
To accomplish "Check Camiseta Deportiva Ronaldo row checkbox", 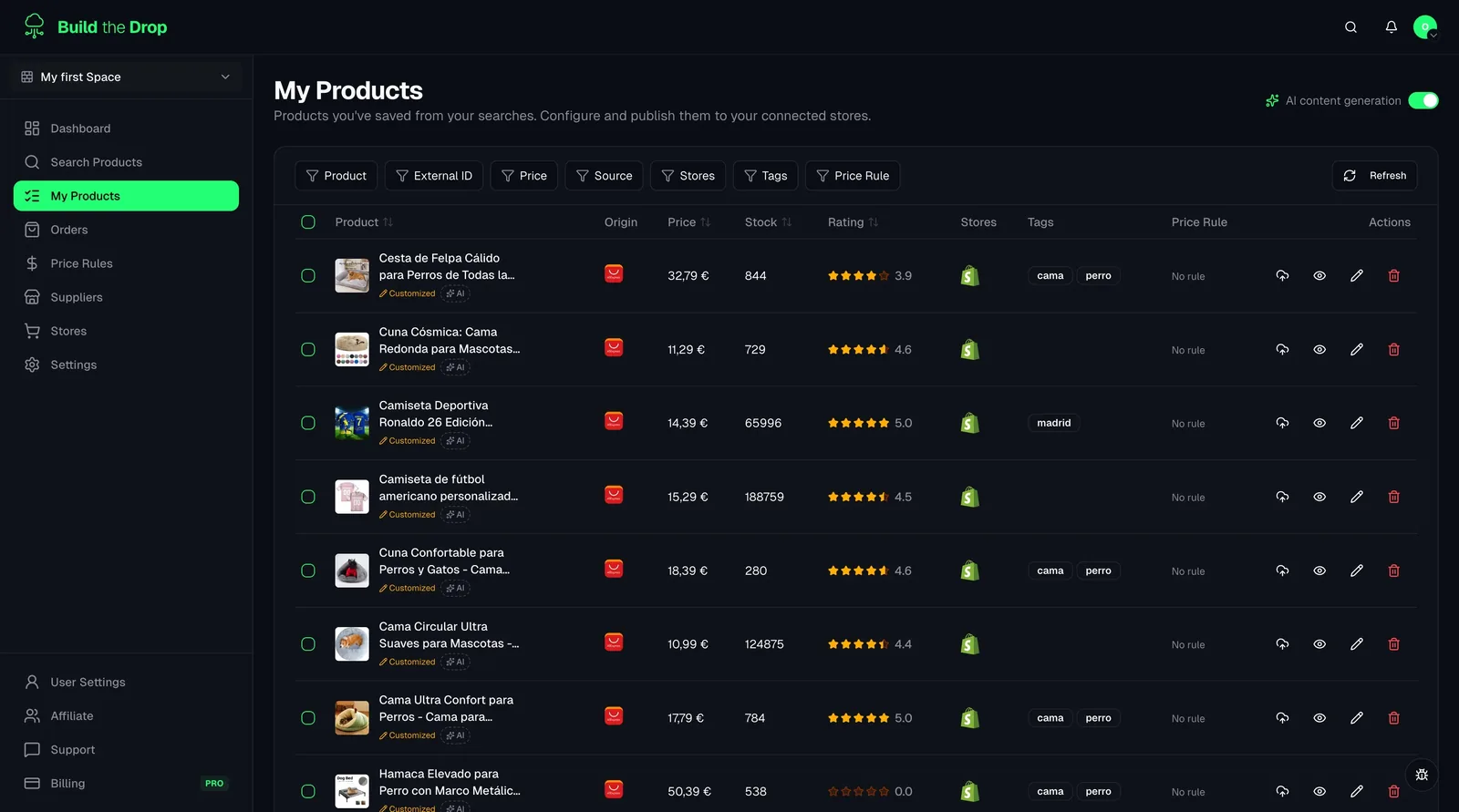I will [x=308, y=423].
